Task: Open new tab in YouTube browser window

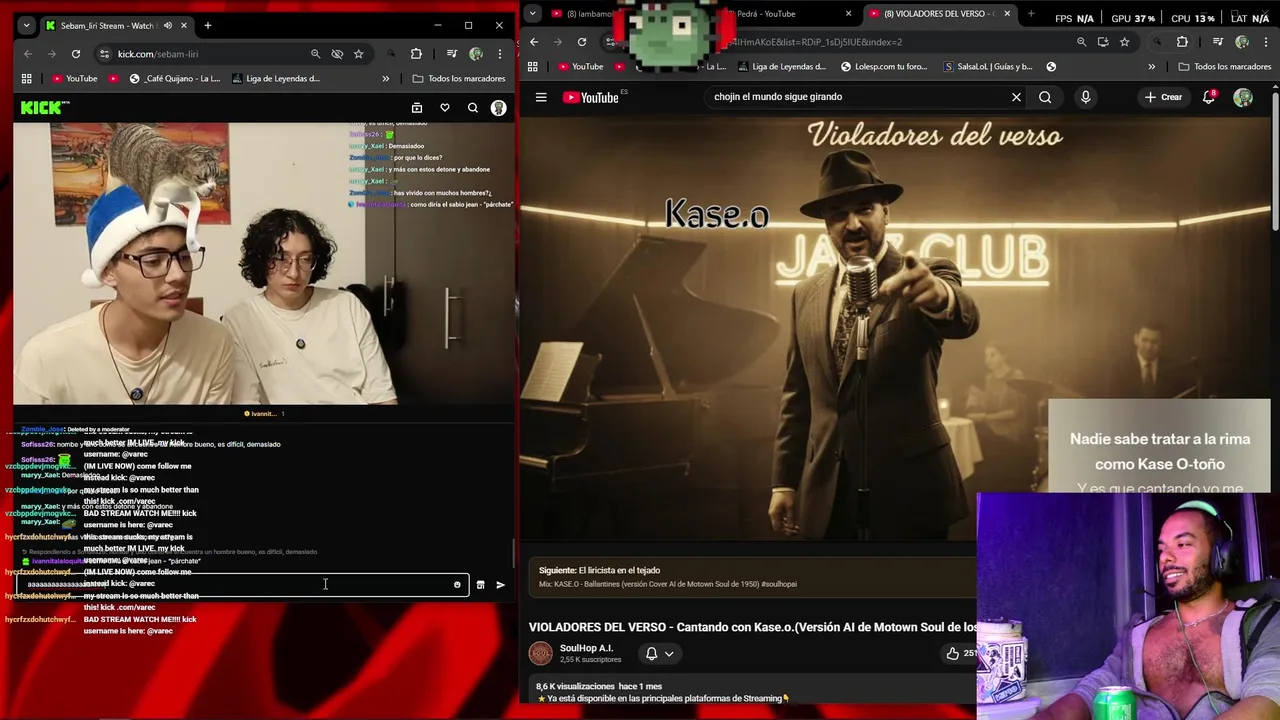Action: [x=1031, y=14]
